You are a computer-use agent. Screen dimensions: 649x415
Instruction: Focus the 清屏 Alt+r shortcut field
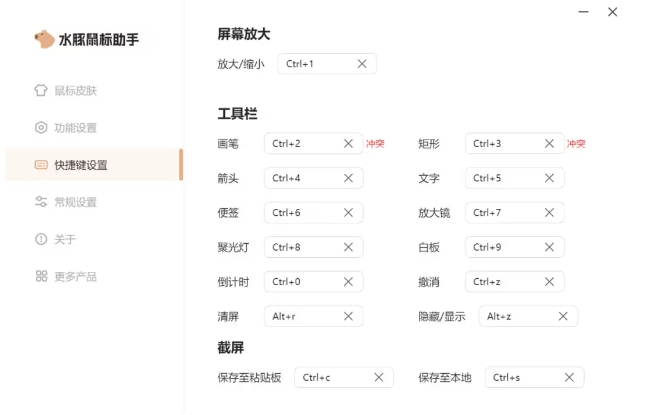(300, 317)
